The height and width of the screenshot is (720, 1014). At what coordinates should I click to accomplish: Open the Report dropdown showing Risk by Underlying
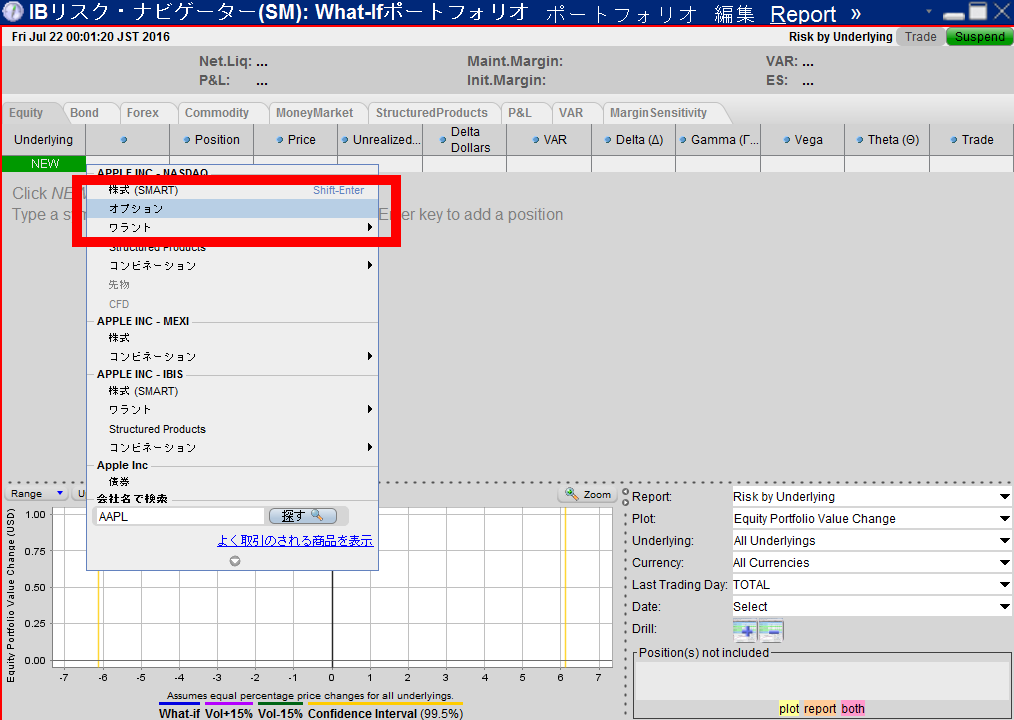[870, 497]
